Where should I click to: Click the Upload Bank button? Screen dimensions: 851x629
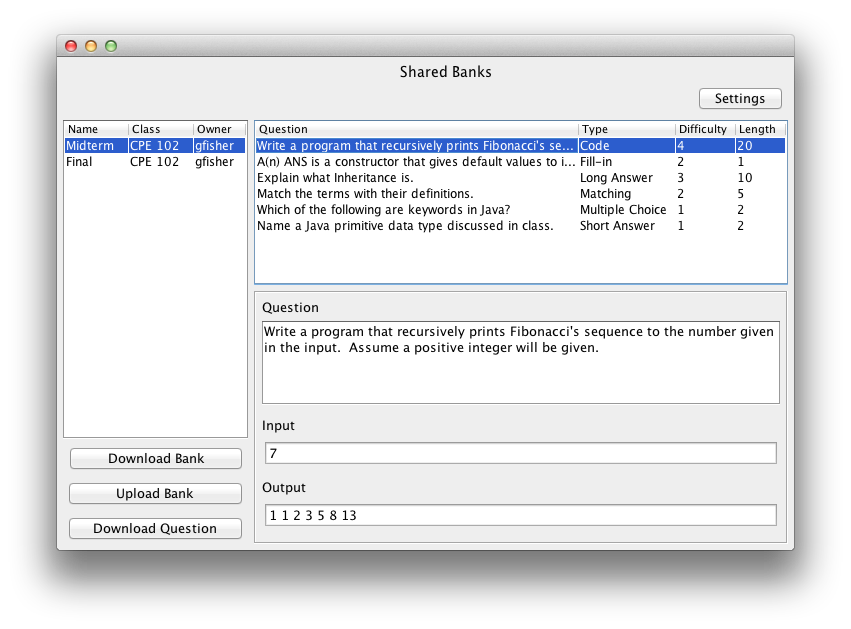(155, 494)
